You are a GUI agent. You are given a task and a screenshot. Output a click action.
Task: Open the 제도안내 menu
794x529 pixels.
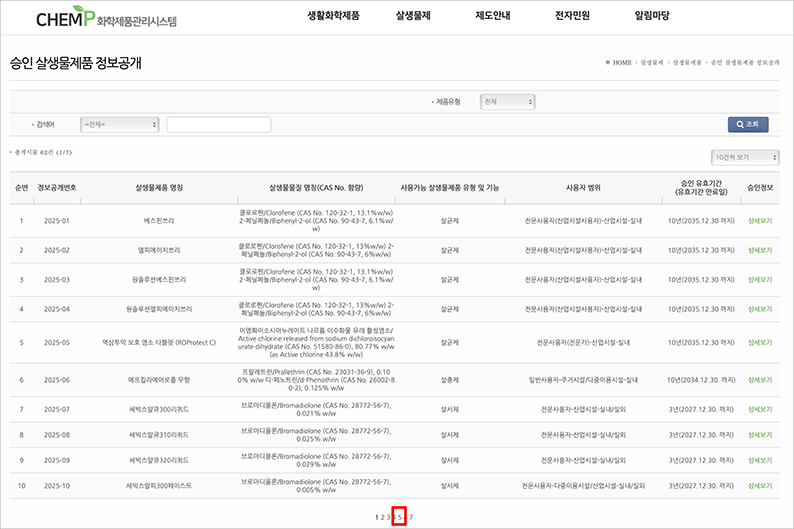(494, 16)
